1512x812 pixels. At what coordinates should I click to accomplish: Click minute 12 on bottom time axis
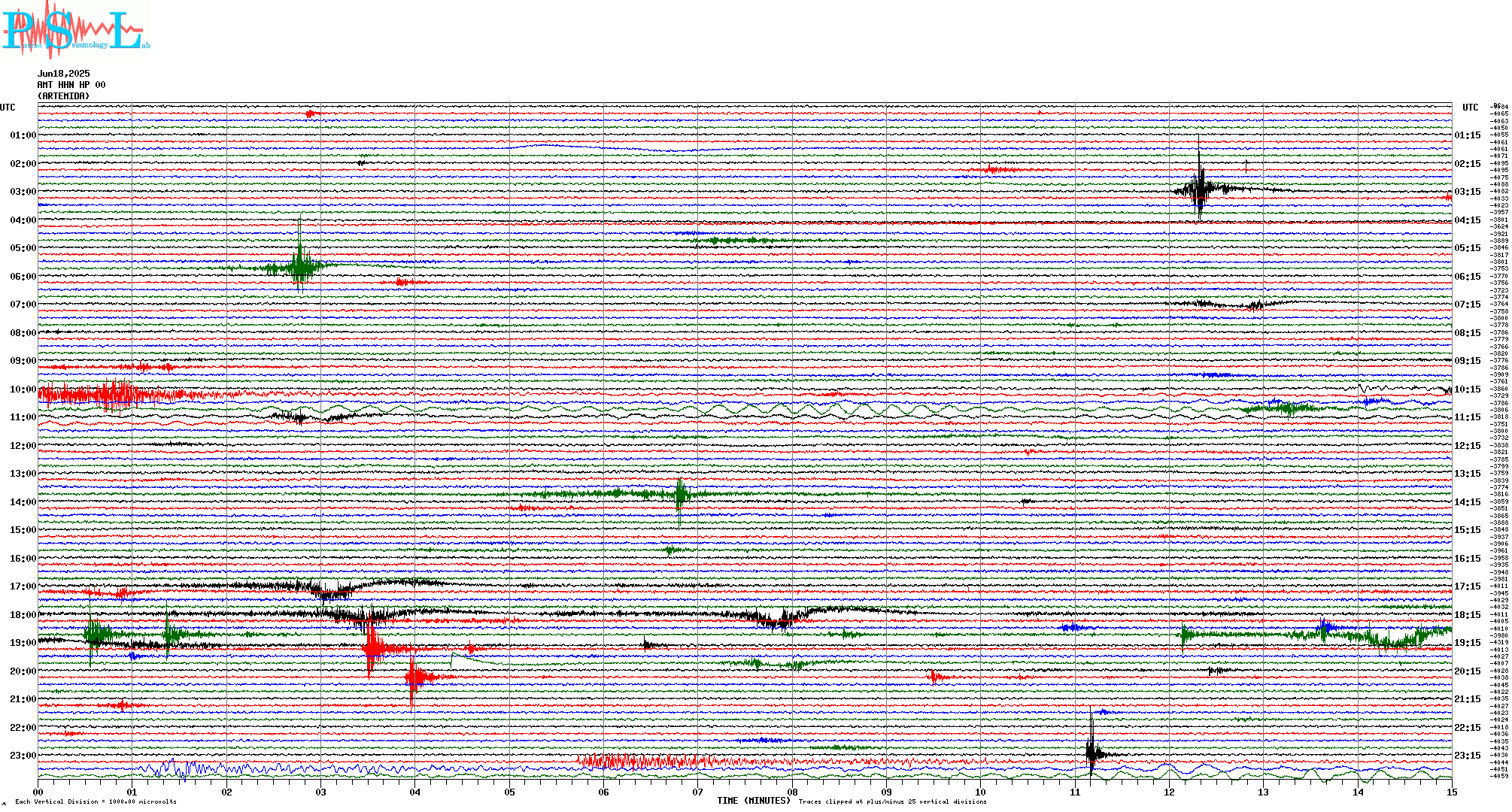(x=1169, y=792)
